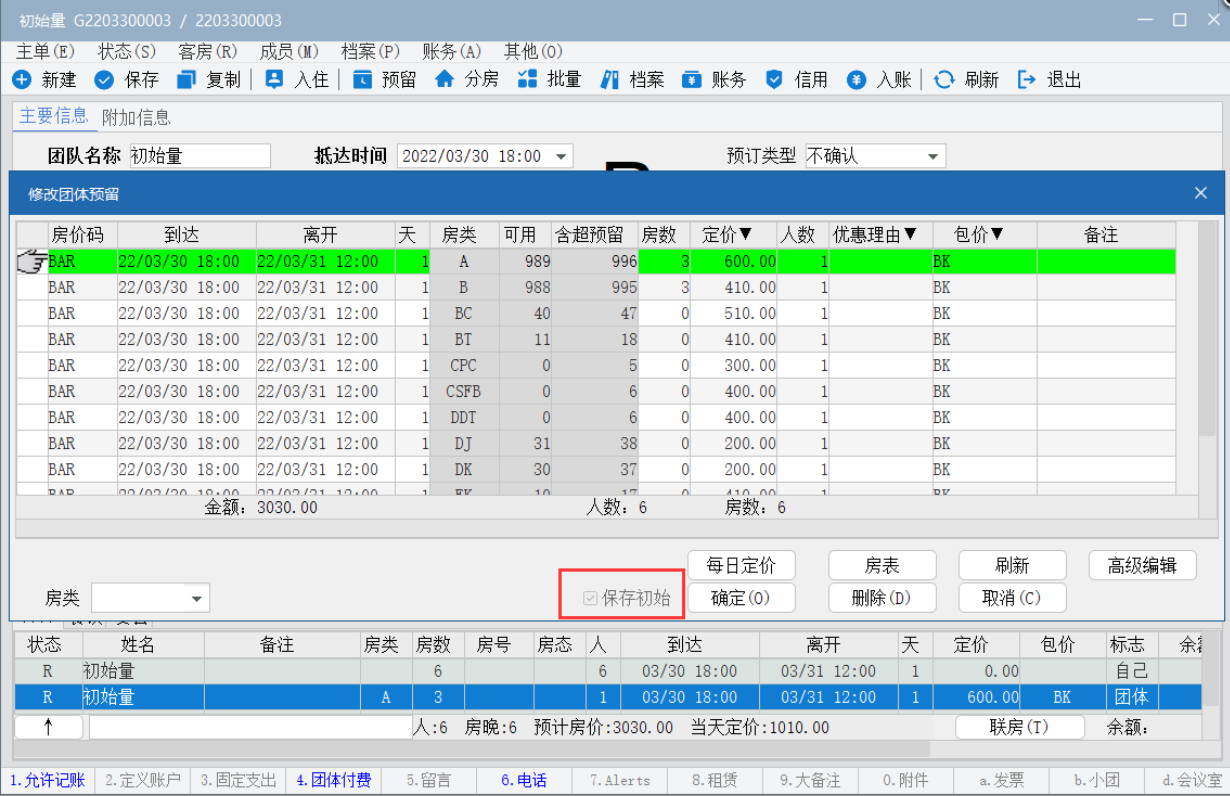Click the 优惠理由▼ column header
The height and width of the screenshot is (796, 1230).
click(874, 235)
